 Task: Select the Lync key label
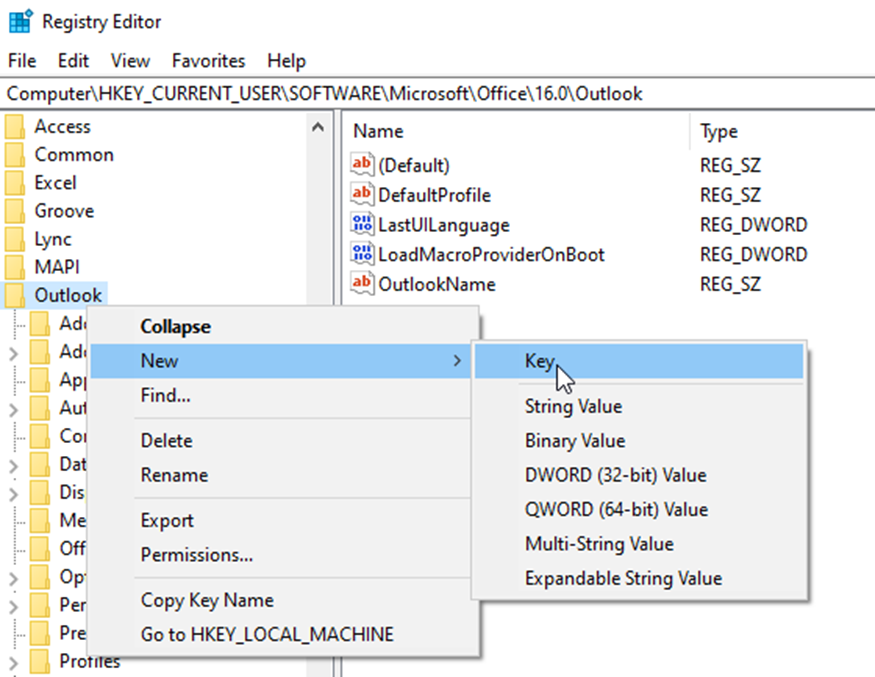[53, 239]
